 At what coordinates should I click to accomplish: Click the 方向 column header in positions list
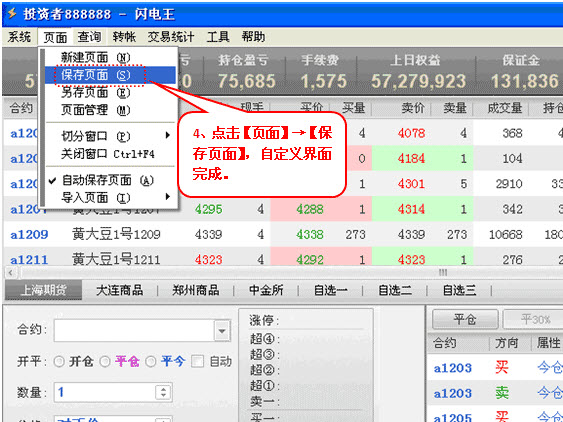[x=506, y=343]
